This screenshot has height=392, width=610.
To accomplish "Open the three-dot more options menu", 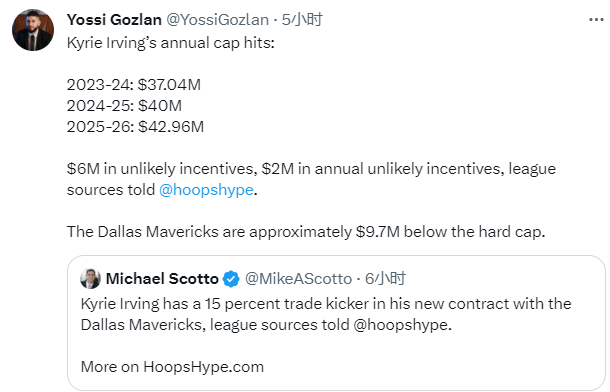I will (x=596, y=19).
